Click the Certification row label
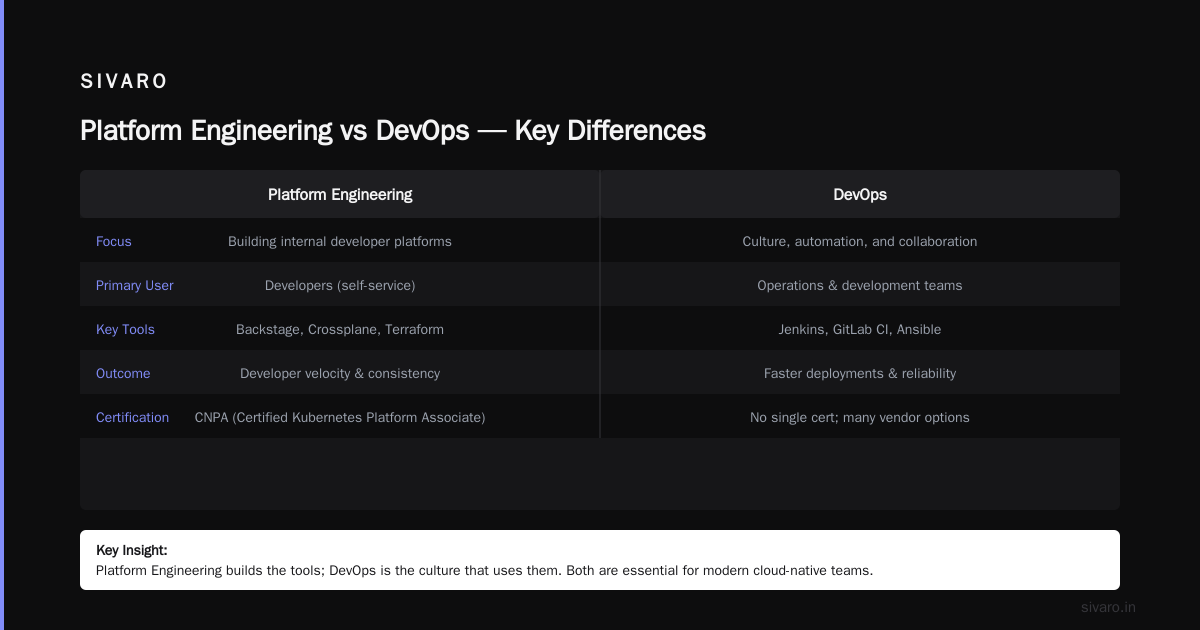 click(132, 417)
